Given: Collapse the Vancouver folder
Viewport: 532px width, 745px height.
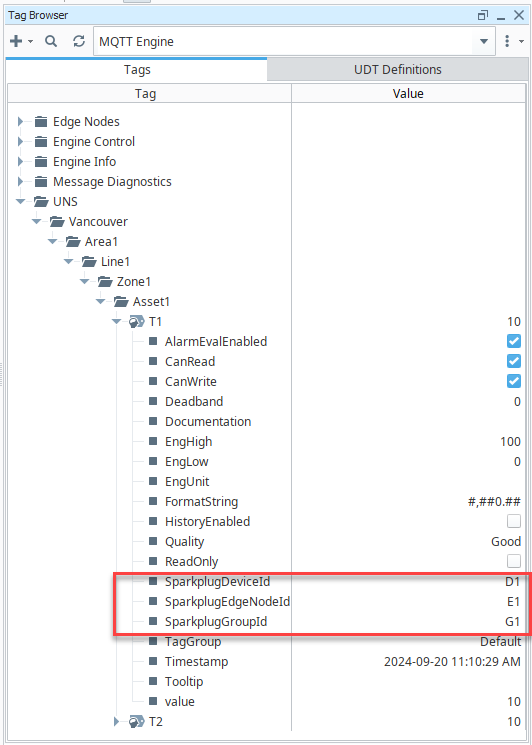Looking at the screenshot, I should [37, 221].
